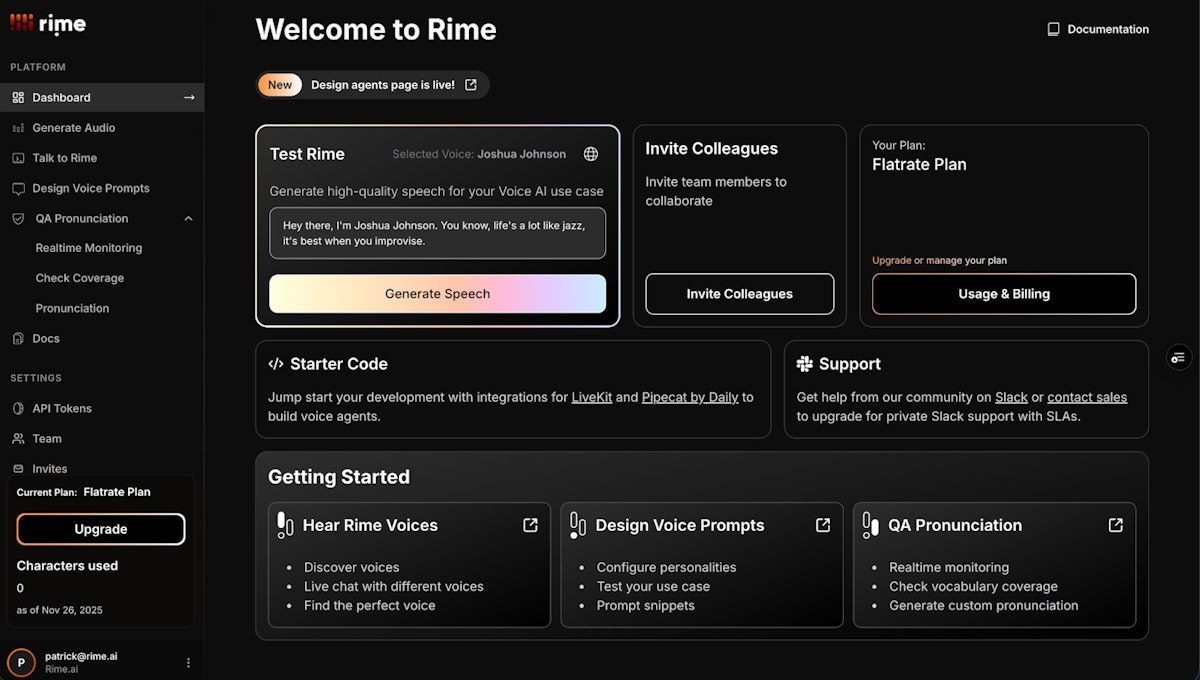Open Documentation via the book icon

point(1052,29)
